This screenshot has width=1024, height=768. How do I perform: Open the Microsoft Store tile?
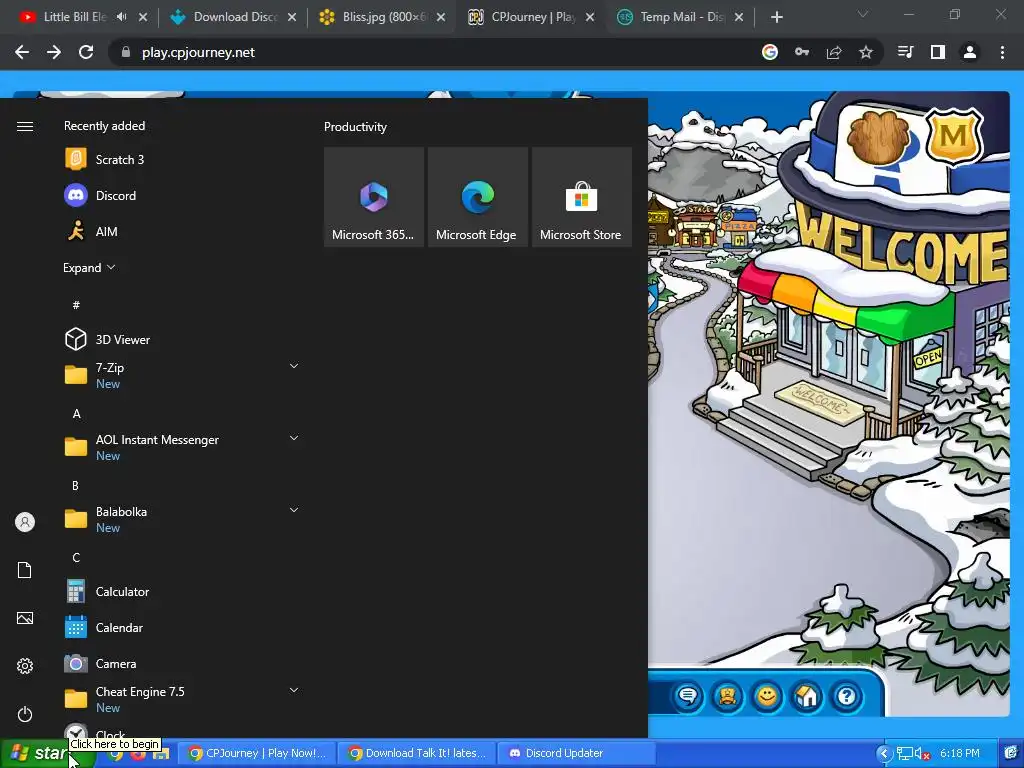tap(581, 197)
